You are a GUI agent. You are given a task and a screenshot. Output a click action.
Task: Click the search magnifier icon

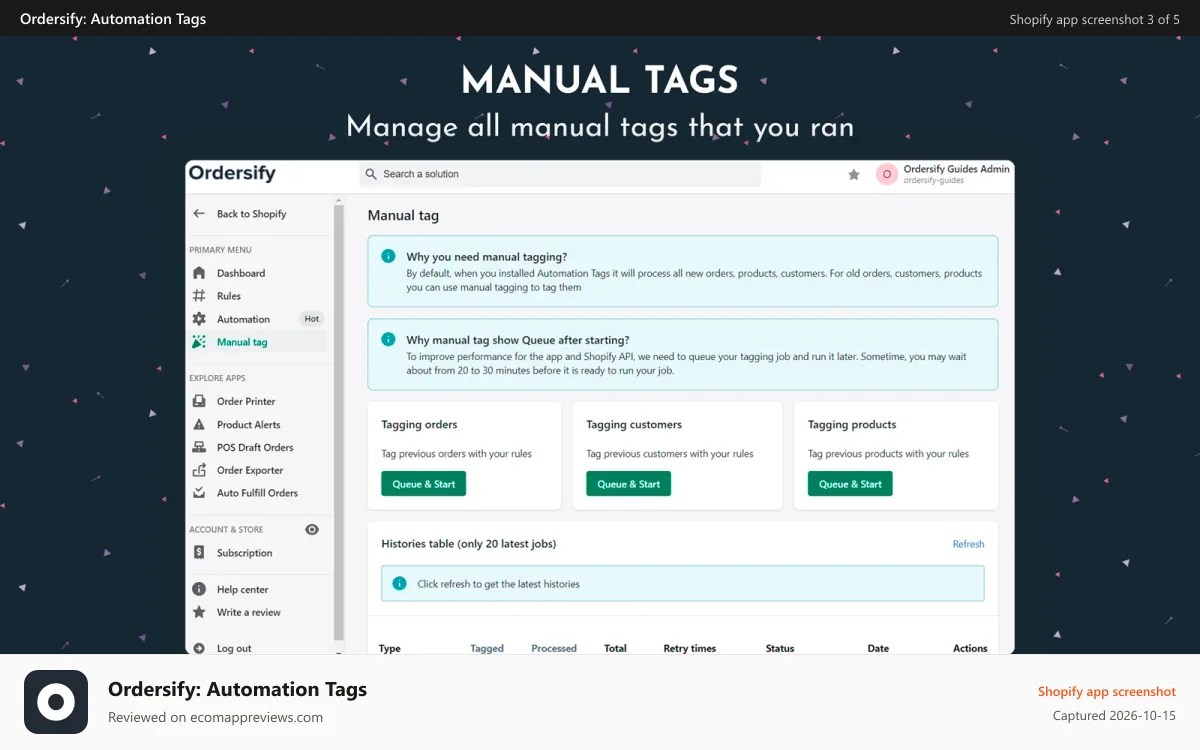click(x=372, y=174)
